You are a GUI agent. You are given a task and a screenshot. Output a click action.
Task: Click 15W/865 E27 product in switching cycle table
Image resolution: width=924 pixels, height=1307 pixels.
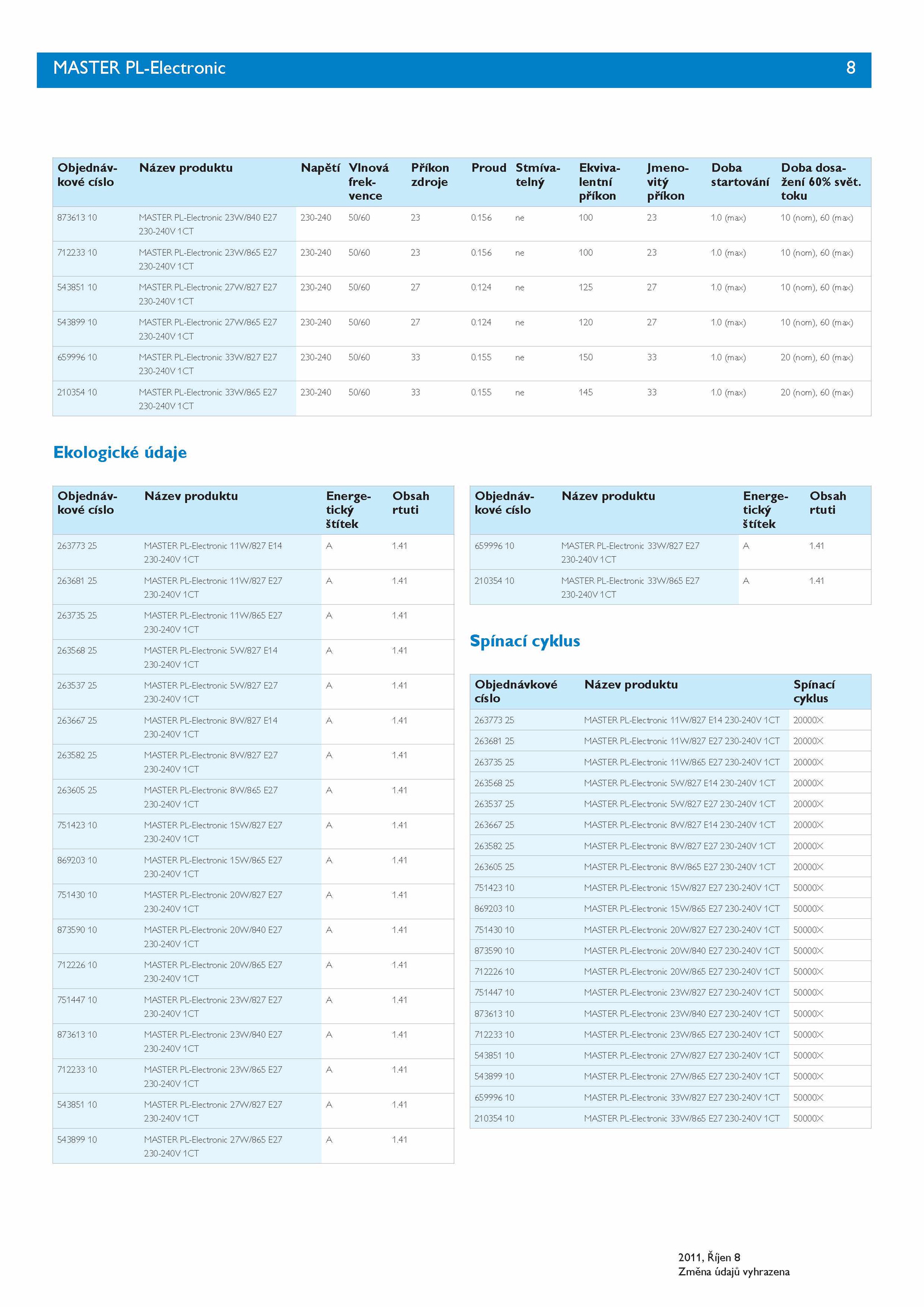click(x=681, y=908)
